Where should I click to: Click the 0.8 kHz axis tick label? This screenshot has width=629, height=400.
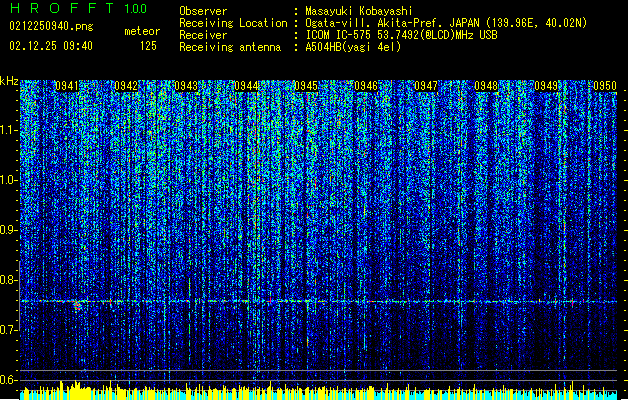9,280
